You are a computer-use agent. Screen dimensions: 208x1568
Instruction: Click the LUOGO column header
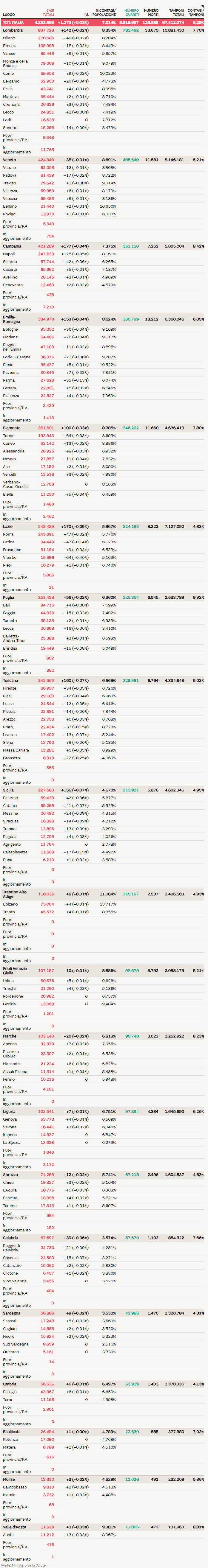[x=9, y=15]
